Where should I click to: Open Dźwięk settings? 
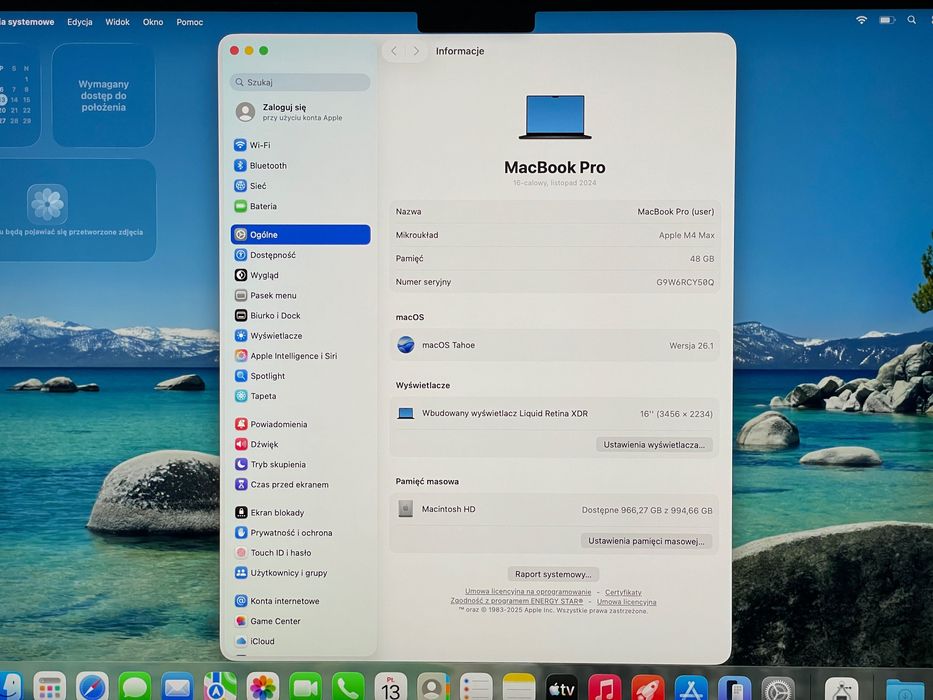[x=300, y=444]
